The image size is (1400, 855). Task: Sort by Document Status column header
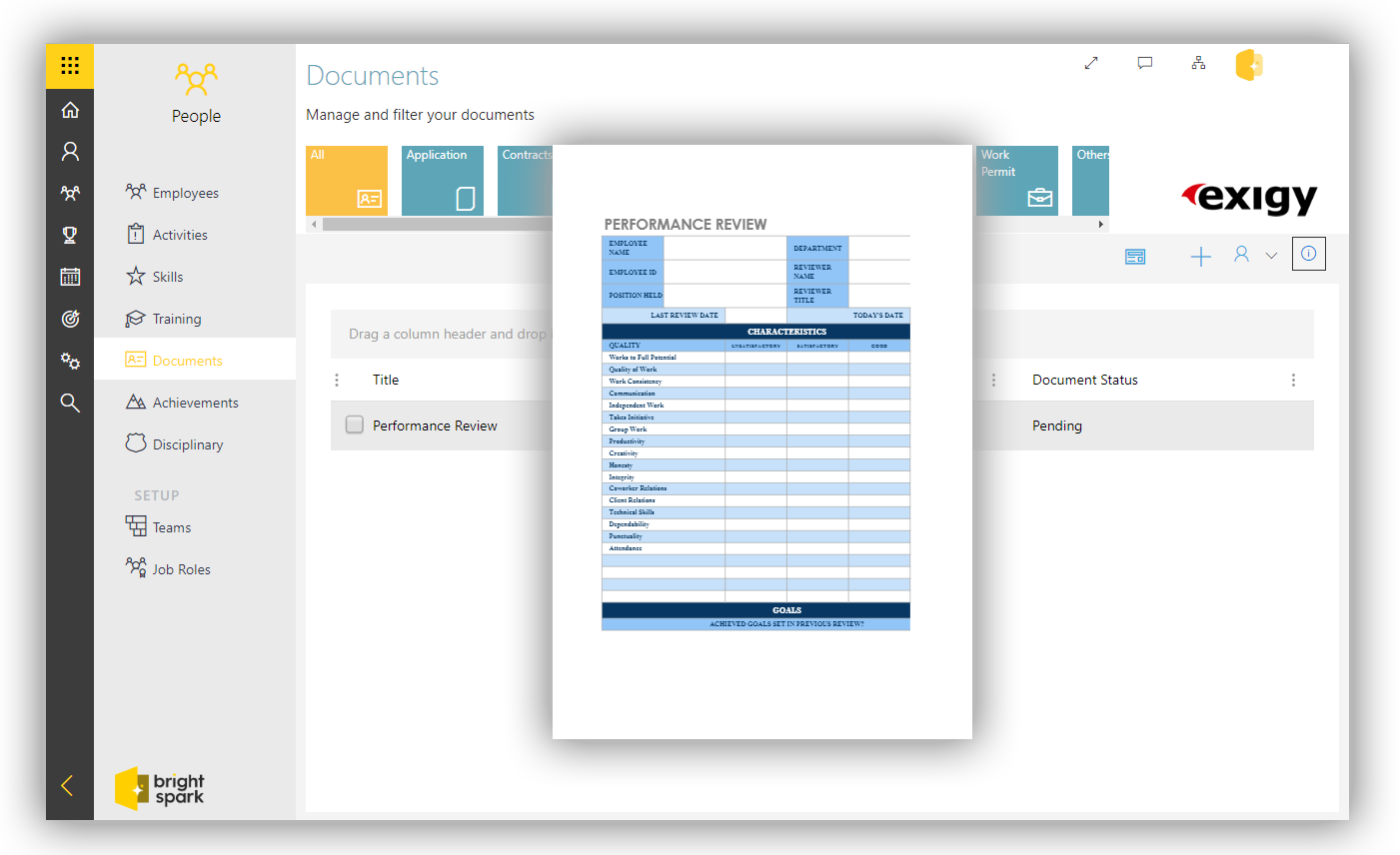(1085, 380)
